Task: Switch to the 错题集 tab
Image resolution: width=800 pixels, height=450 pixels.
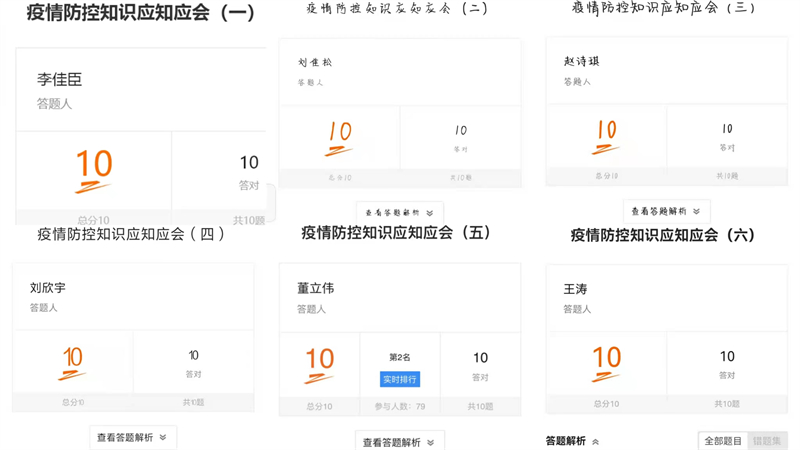Action: coord(767,441)
